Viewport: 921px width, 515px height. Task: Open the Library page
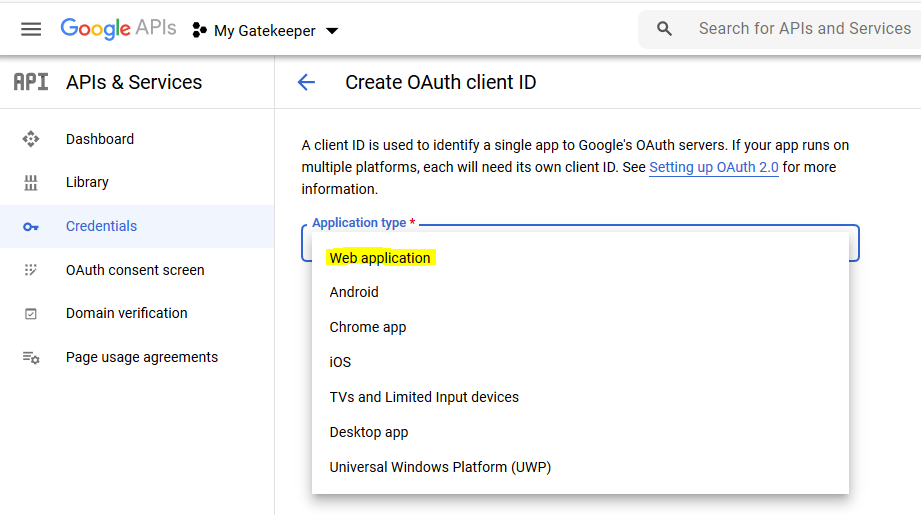[x=87, y=182]
